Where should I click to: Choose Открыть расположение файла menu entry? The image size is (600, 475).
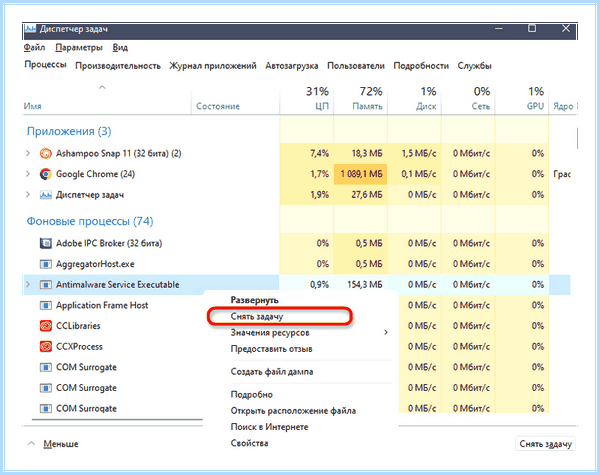293,411
